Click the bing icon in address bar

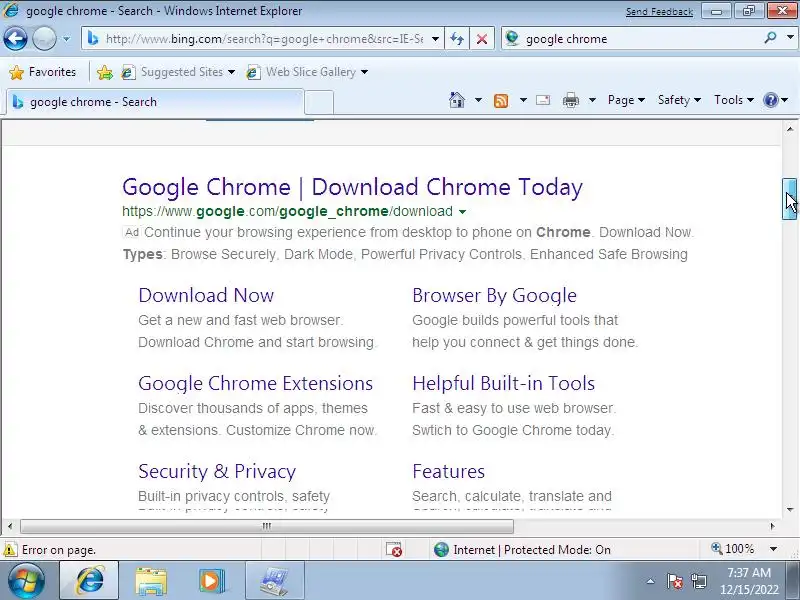93,38
